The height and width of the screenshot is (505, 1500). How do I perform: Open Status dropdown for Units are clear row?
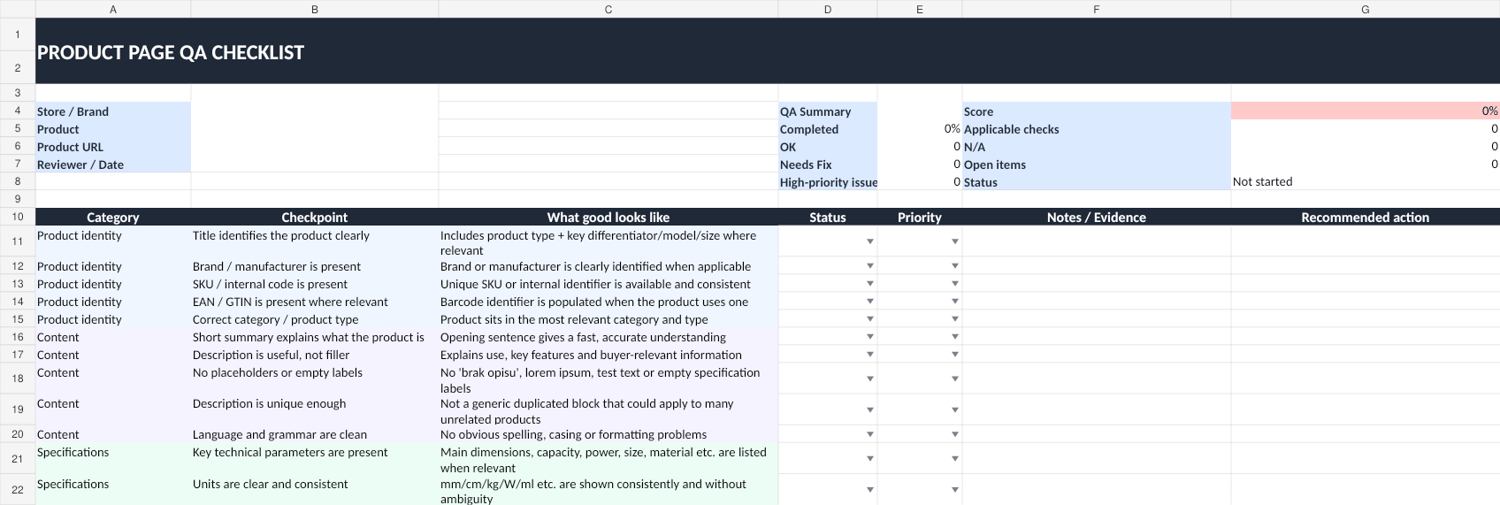pyautogui.click(x=870, y=490)
